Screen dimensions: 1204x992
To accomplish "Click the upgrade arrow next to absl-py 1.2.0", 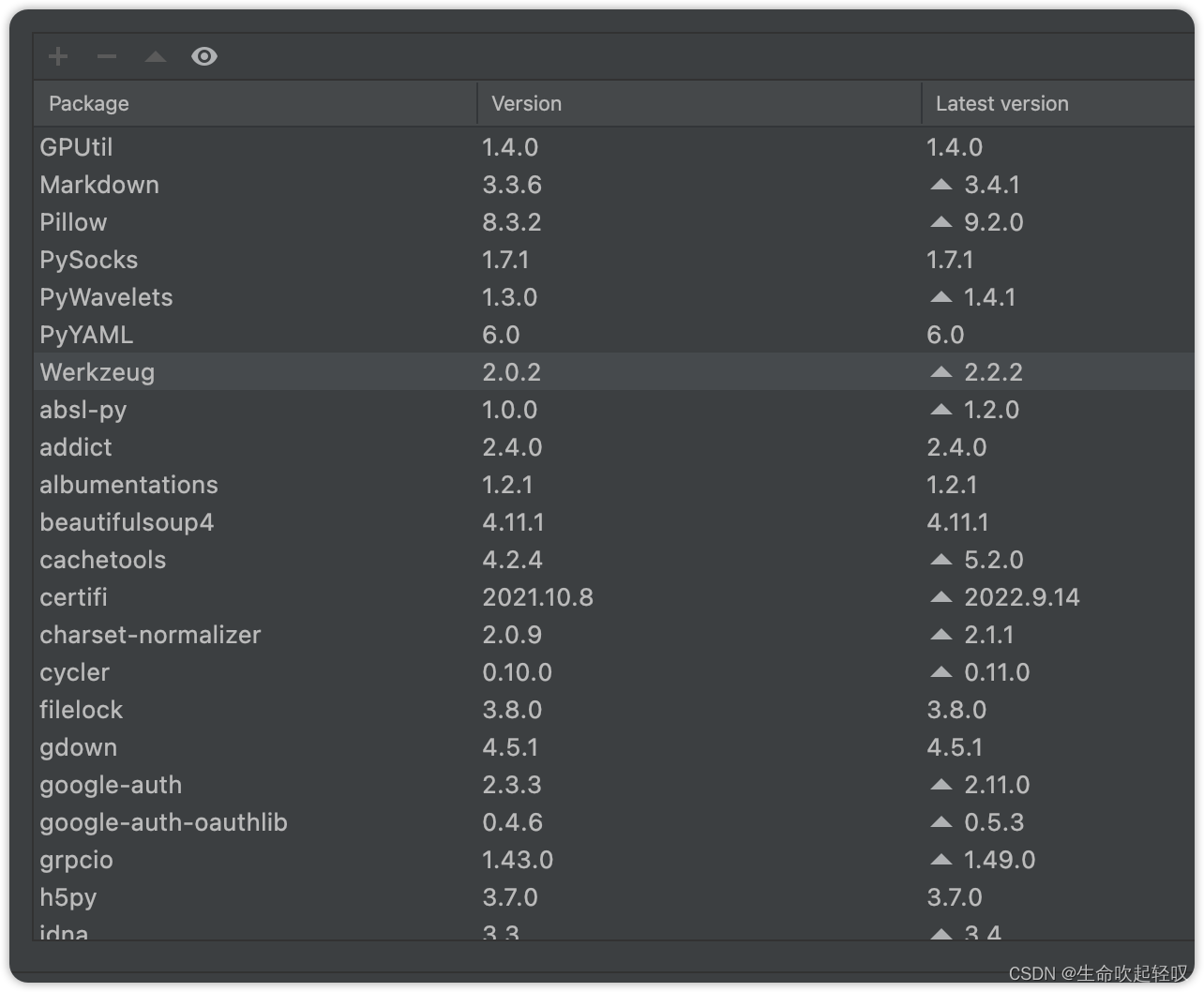I will pyautogui.click(x=941, y=410).
